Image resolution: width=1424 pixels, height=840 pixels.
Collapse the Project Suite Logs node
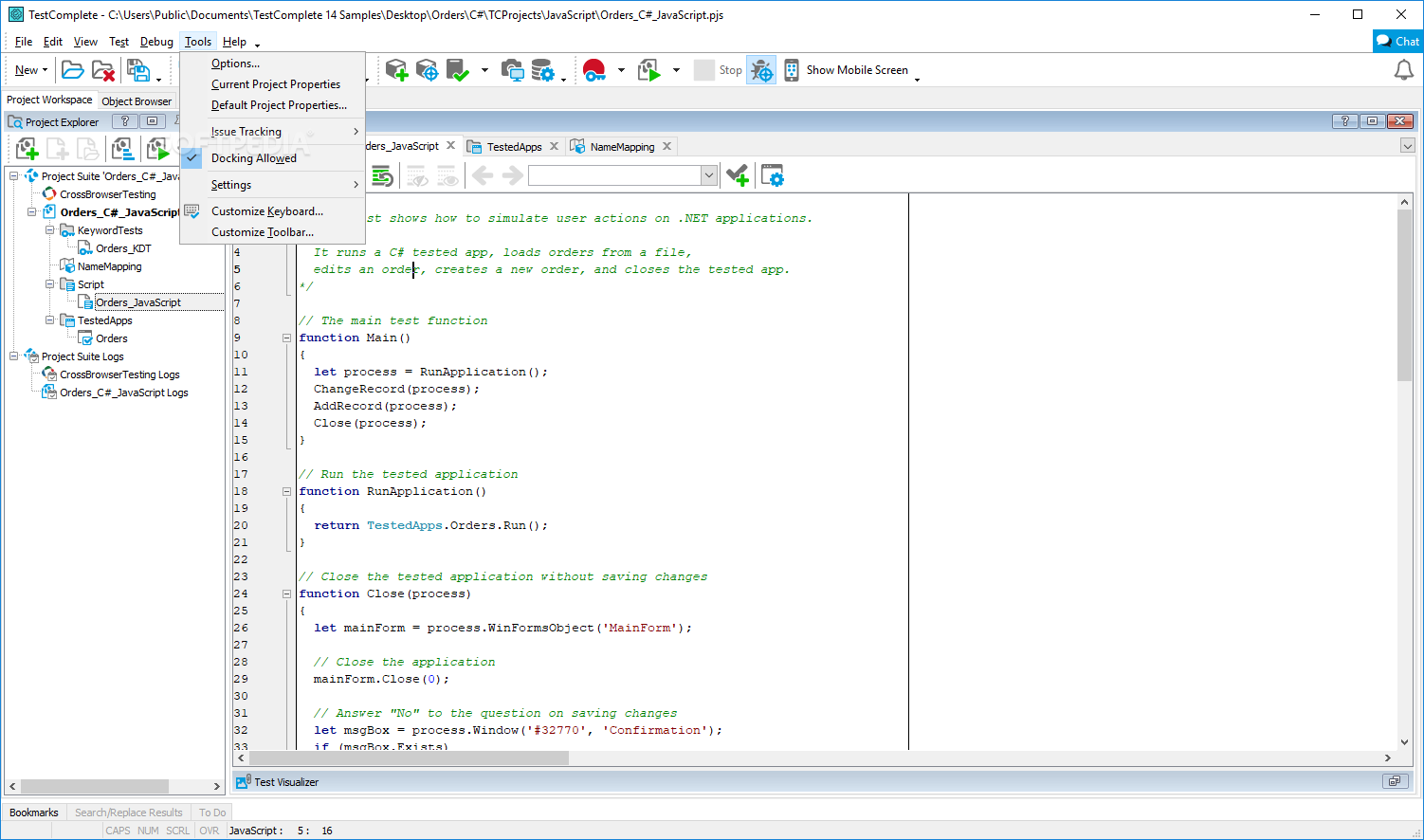click(14, 356)
